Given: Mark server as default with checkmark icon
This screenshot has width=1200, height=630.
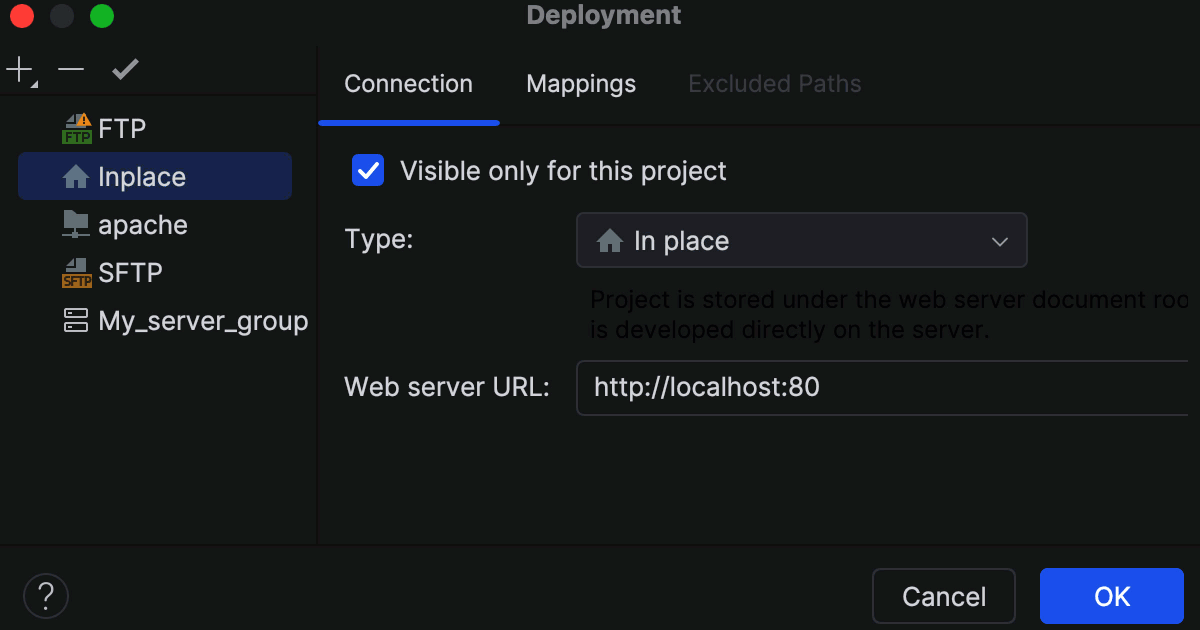Looking at the screenshot, I should (125, 69).
